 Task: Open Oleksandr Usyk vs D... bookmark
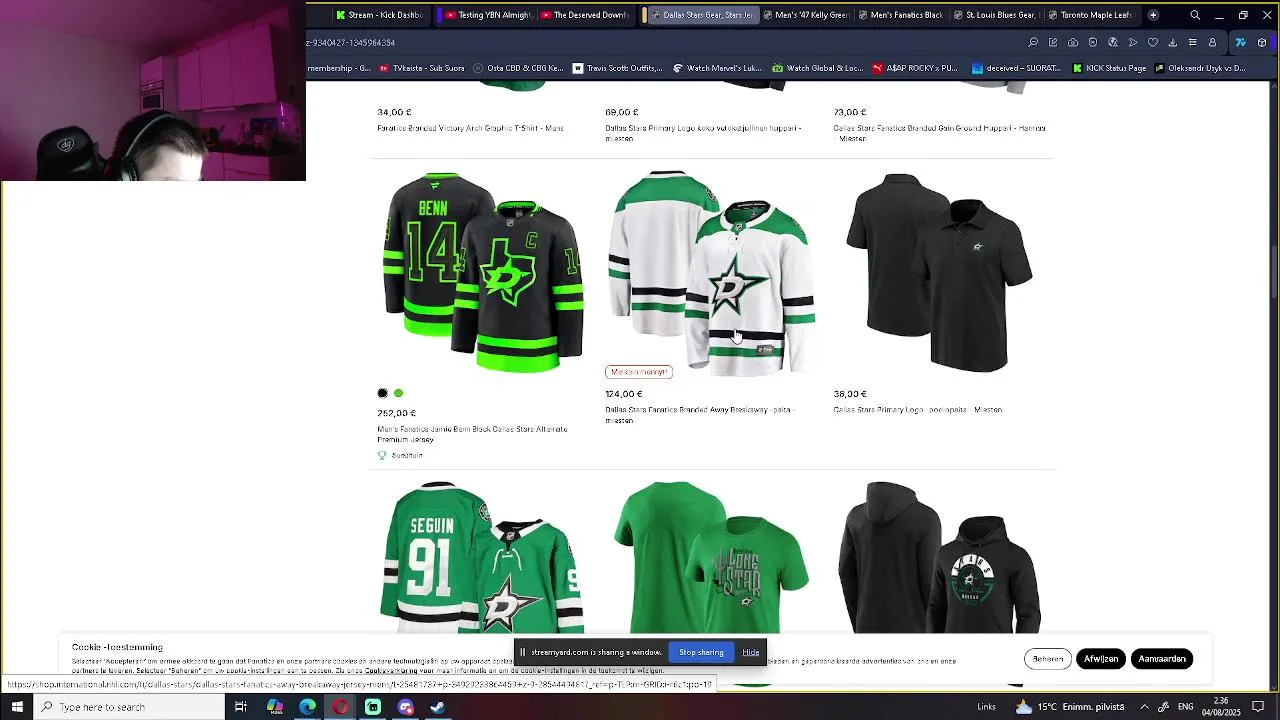(1200, 68)
